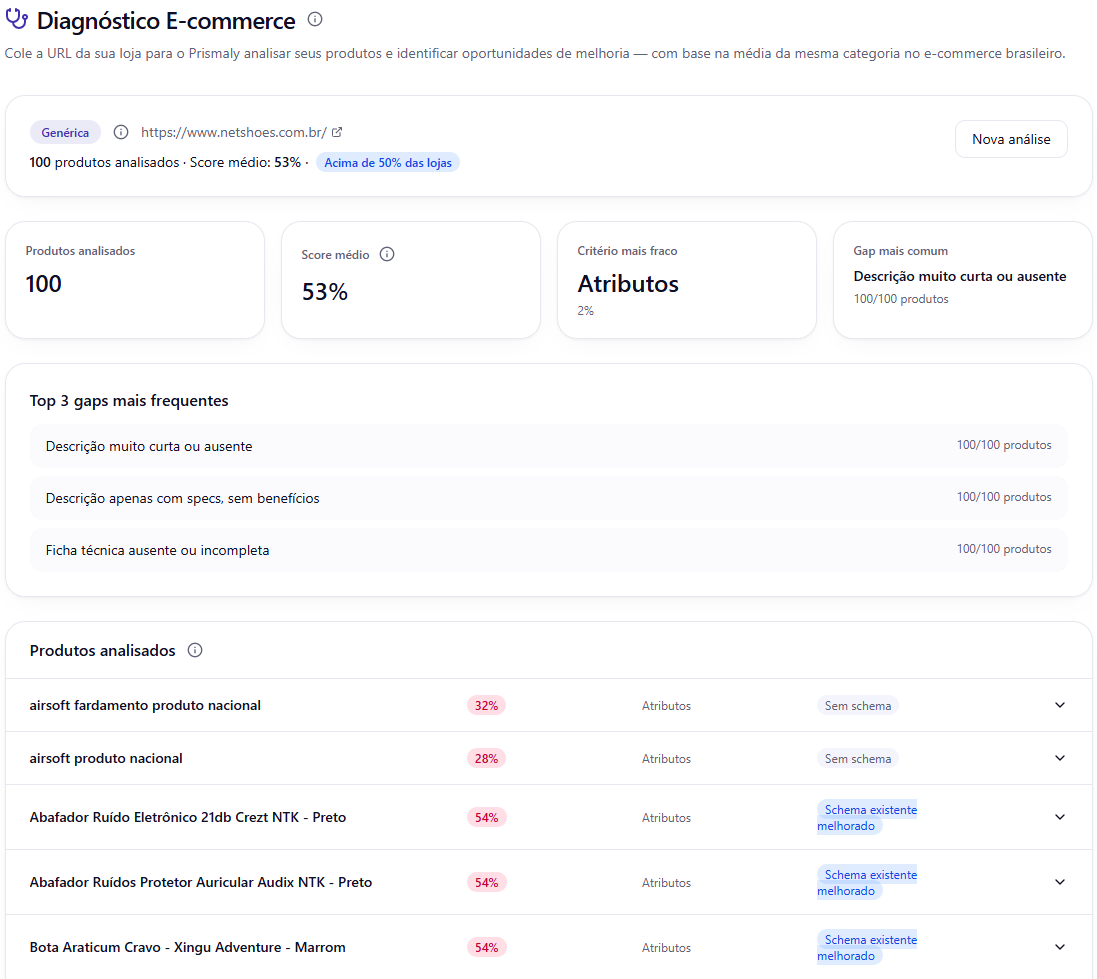The image size is (1097, 979).
Task: Expand the airsoft fardamento produto nacional row
Action: (1060, 705)
